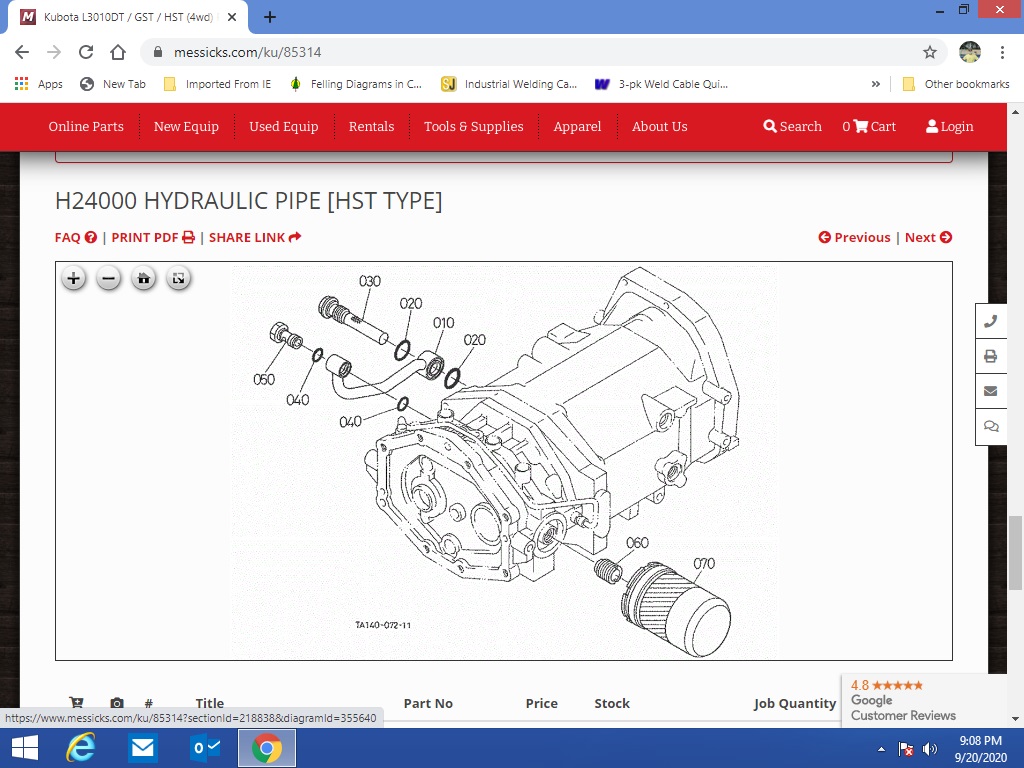
Task: Open the 3-pk Weld Cable bookmark
Action: (x=661, y=84)
